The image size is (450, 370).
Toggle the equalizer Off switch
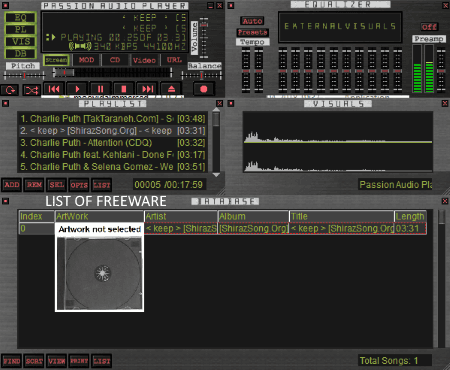429,27
